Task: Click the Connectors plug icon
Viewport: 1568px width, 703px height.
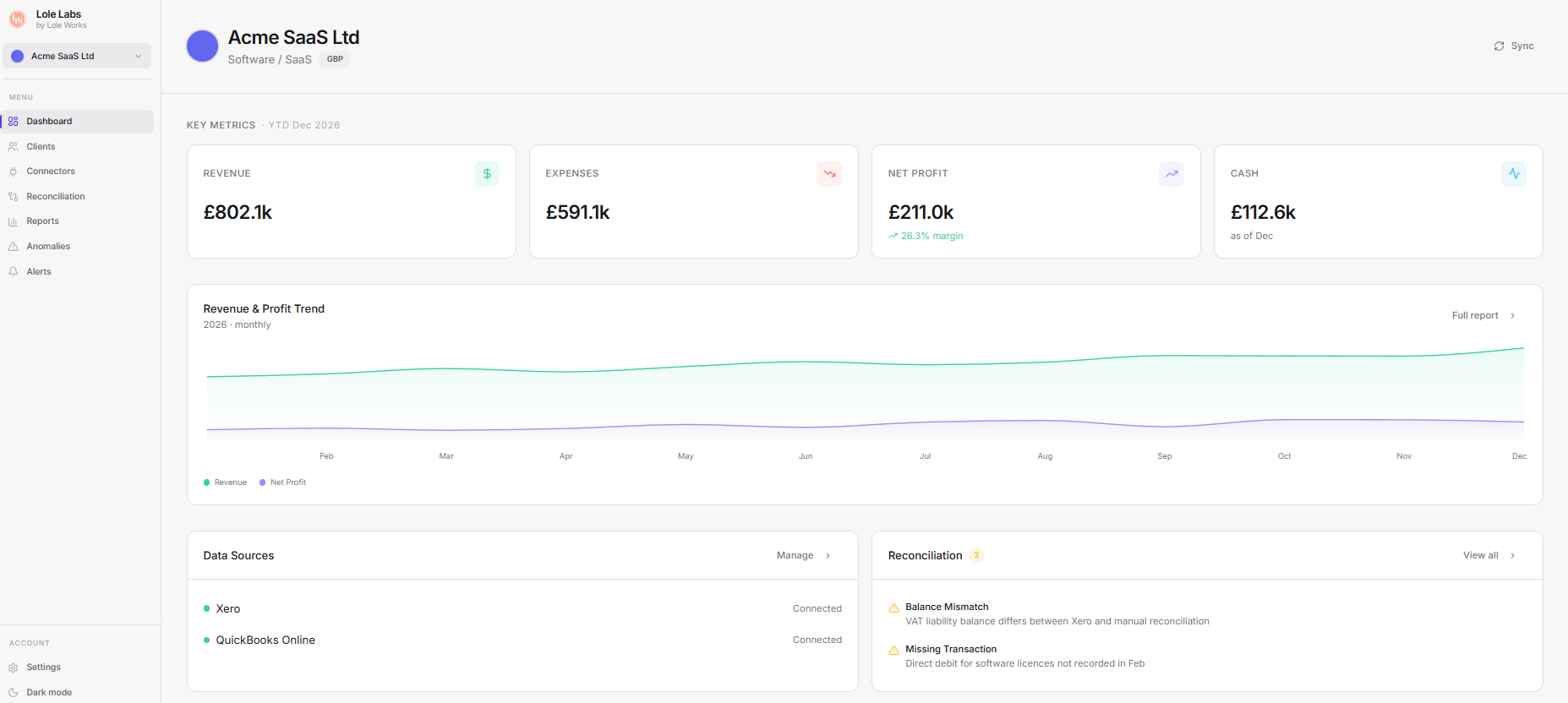Action: click(14, 172)
